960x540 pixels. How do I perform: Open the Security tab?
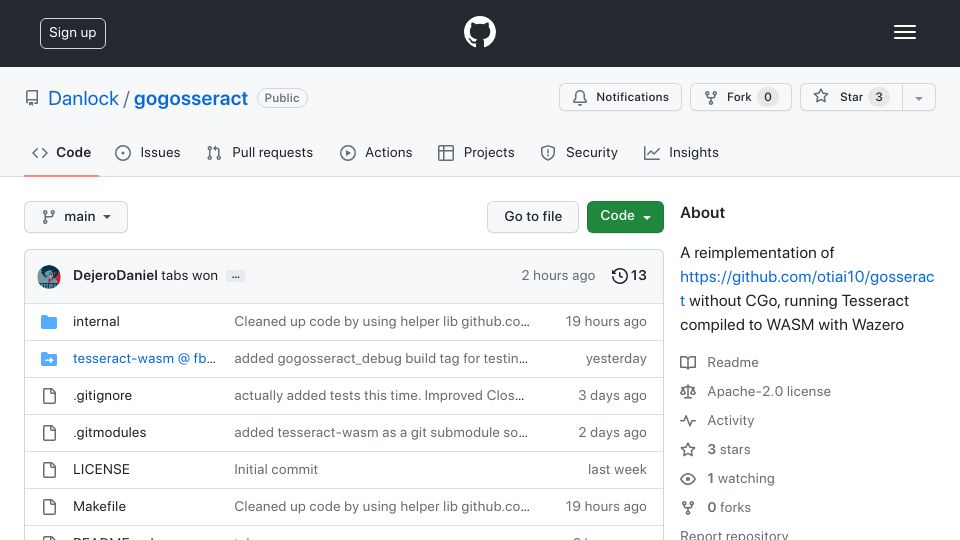[579, 152]
